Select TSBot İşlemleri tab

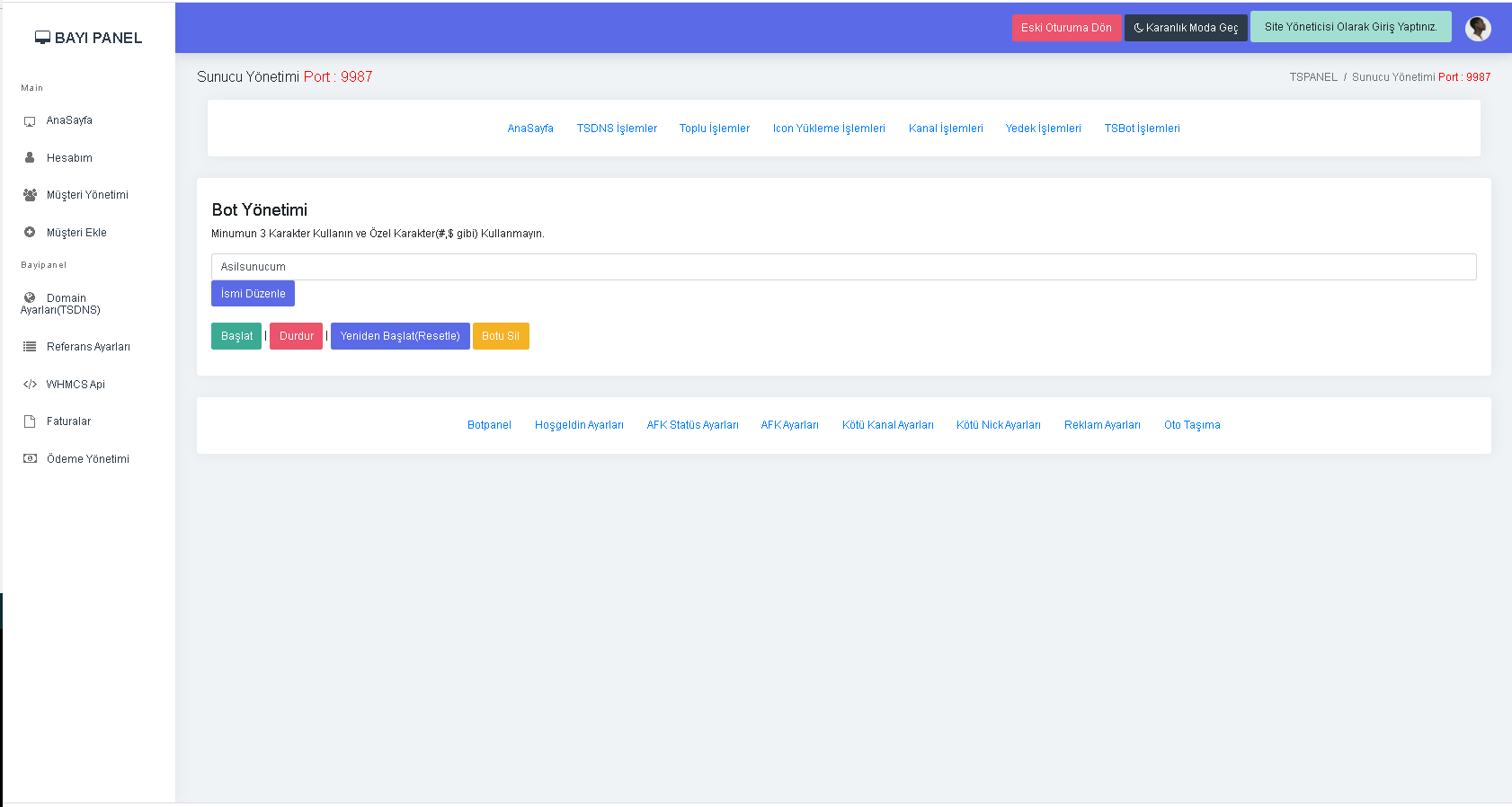click(x=1142, y=129)
